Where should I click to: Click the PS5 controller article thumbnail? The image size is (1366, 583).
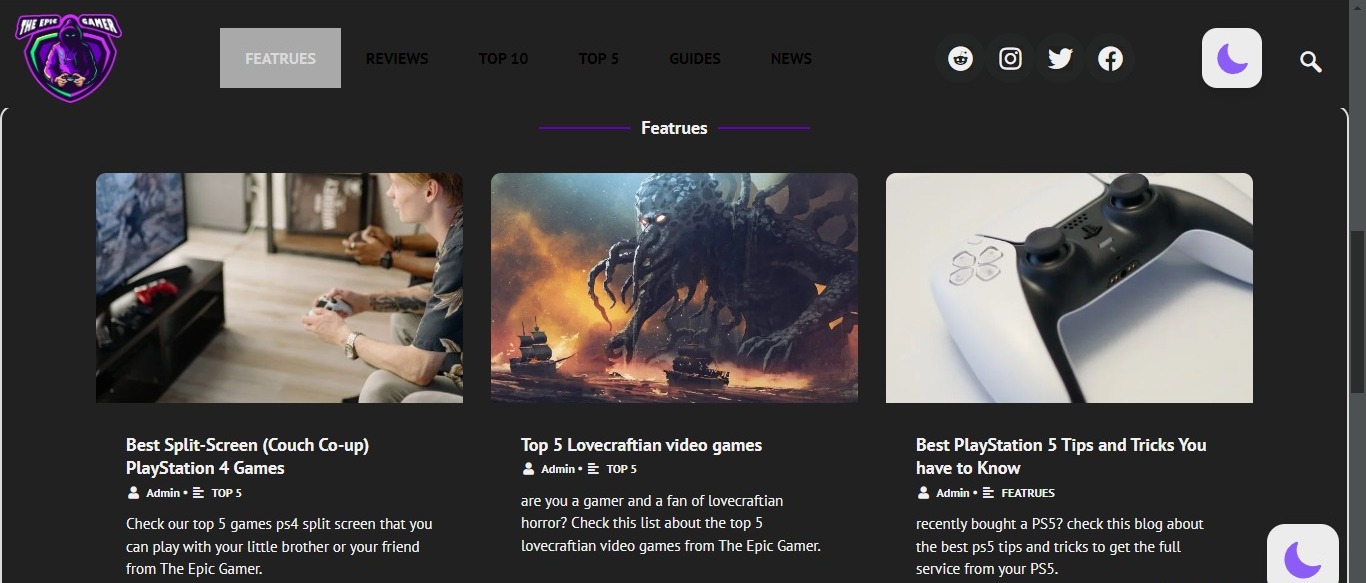1069,288
